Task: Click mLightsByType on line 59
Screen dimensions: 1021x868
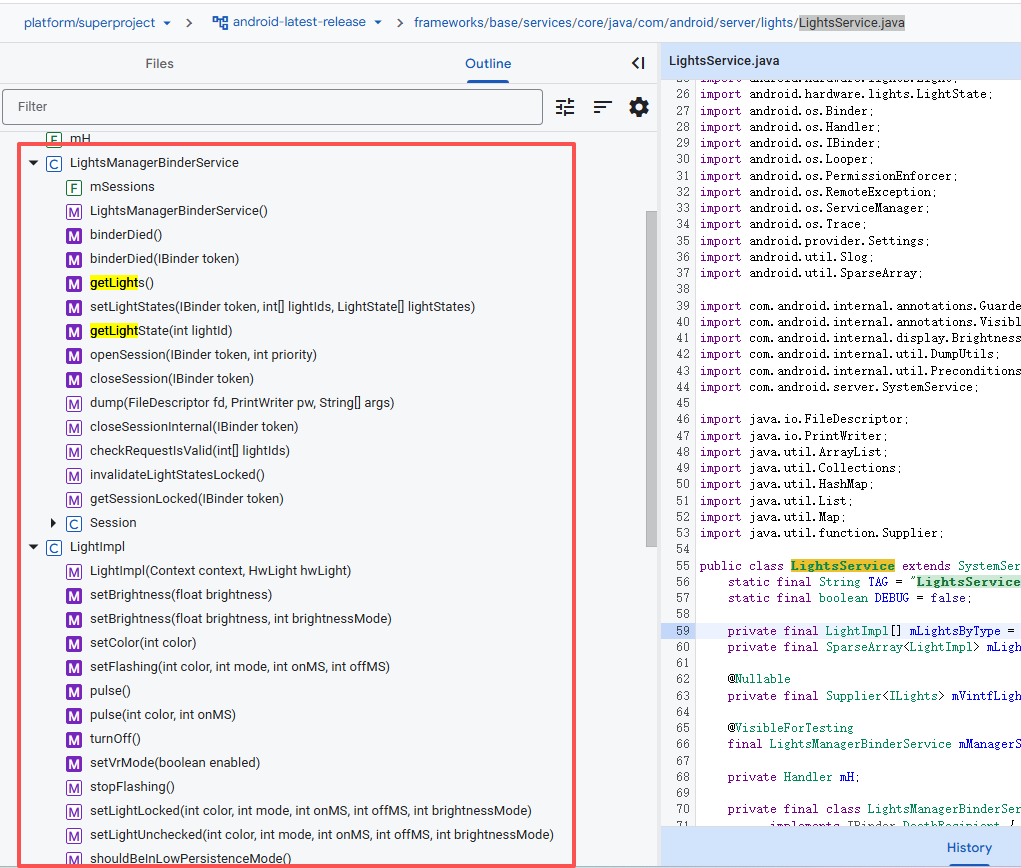Action: [x=955, y=631]
